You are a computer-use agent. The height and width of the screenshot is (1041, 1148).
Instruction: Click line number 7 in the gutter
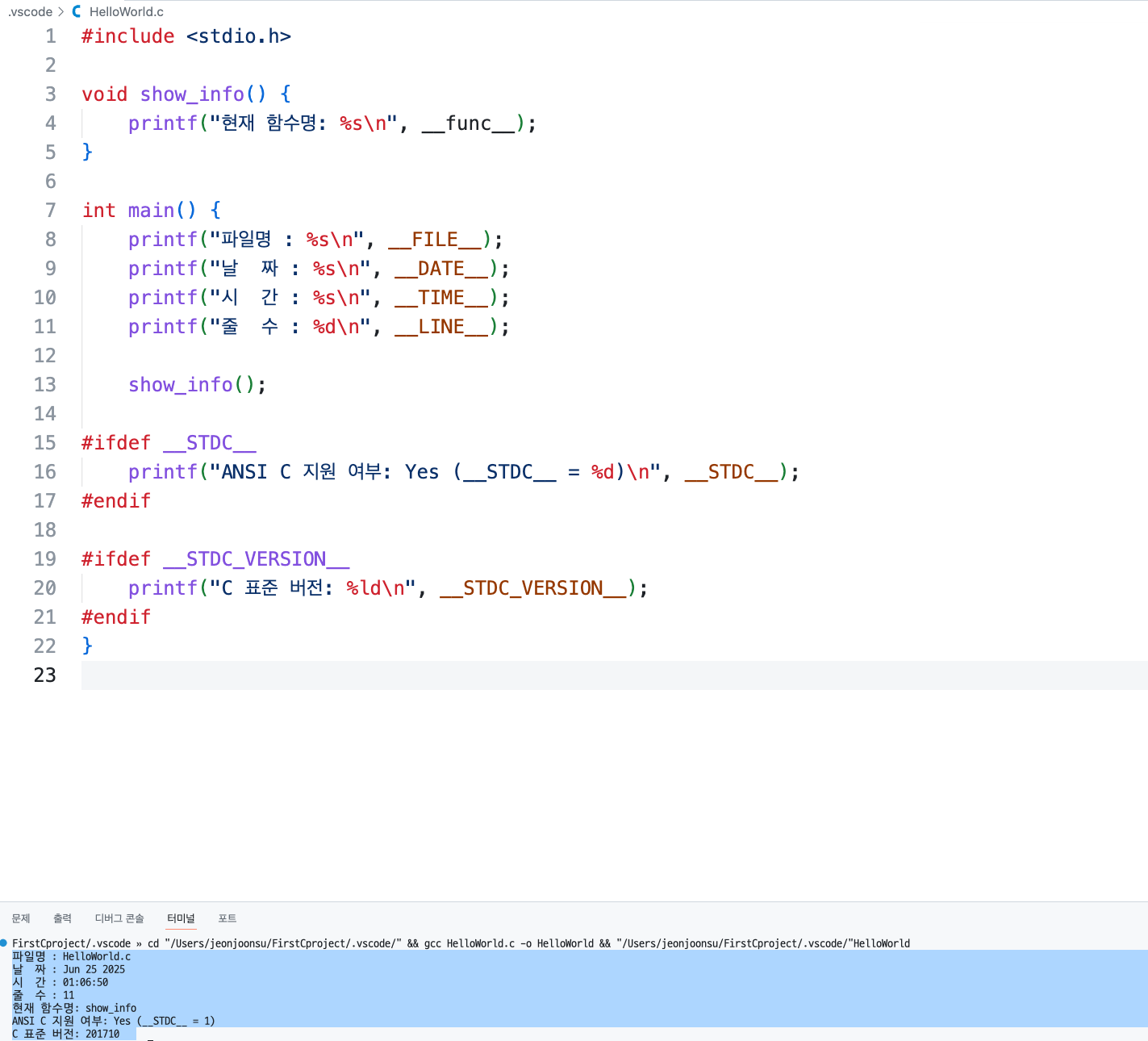coord(50,211)
